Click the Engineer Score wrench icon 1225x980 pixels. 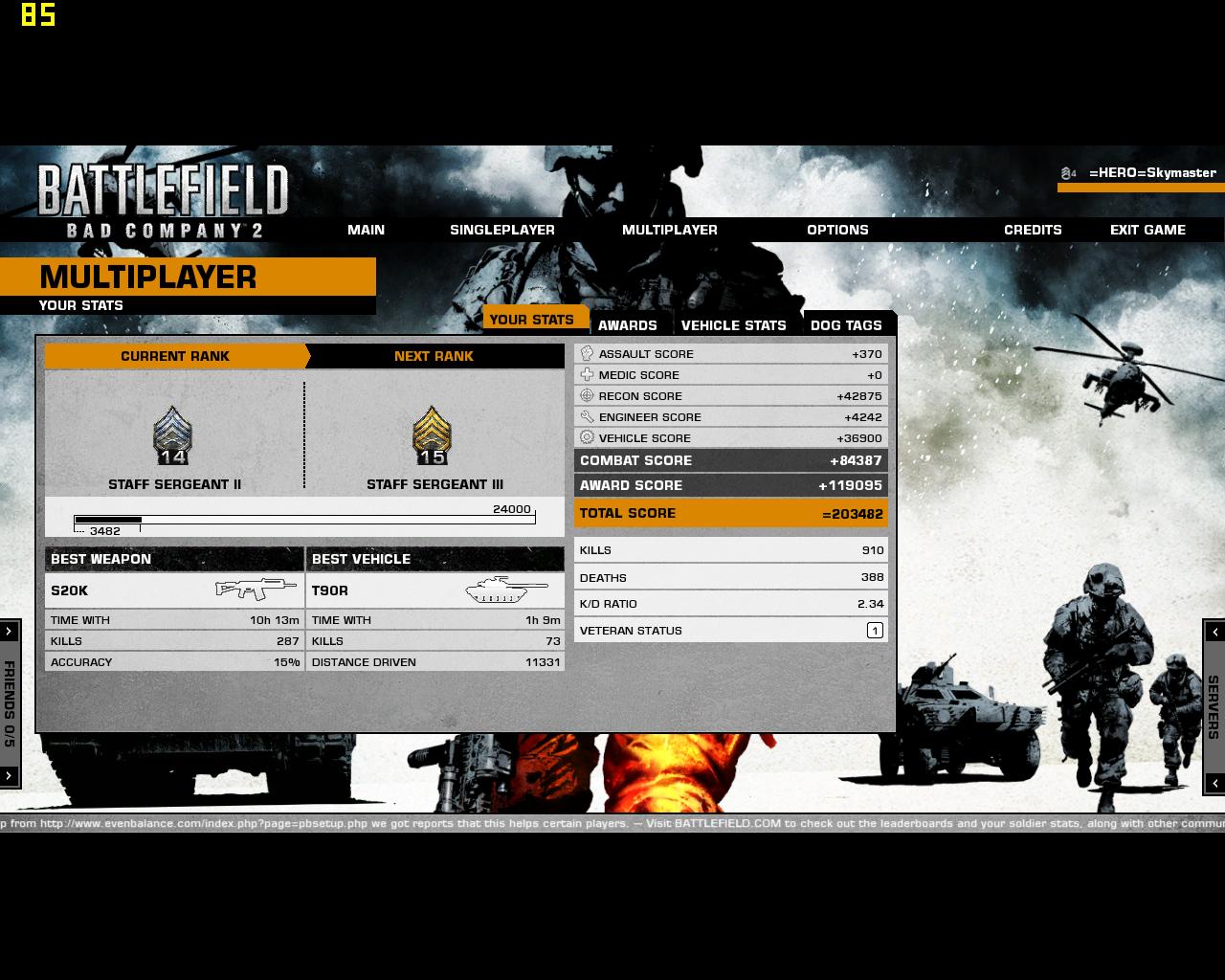point(587,416)
